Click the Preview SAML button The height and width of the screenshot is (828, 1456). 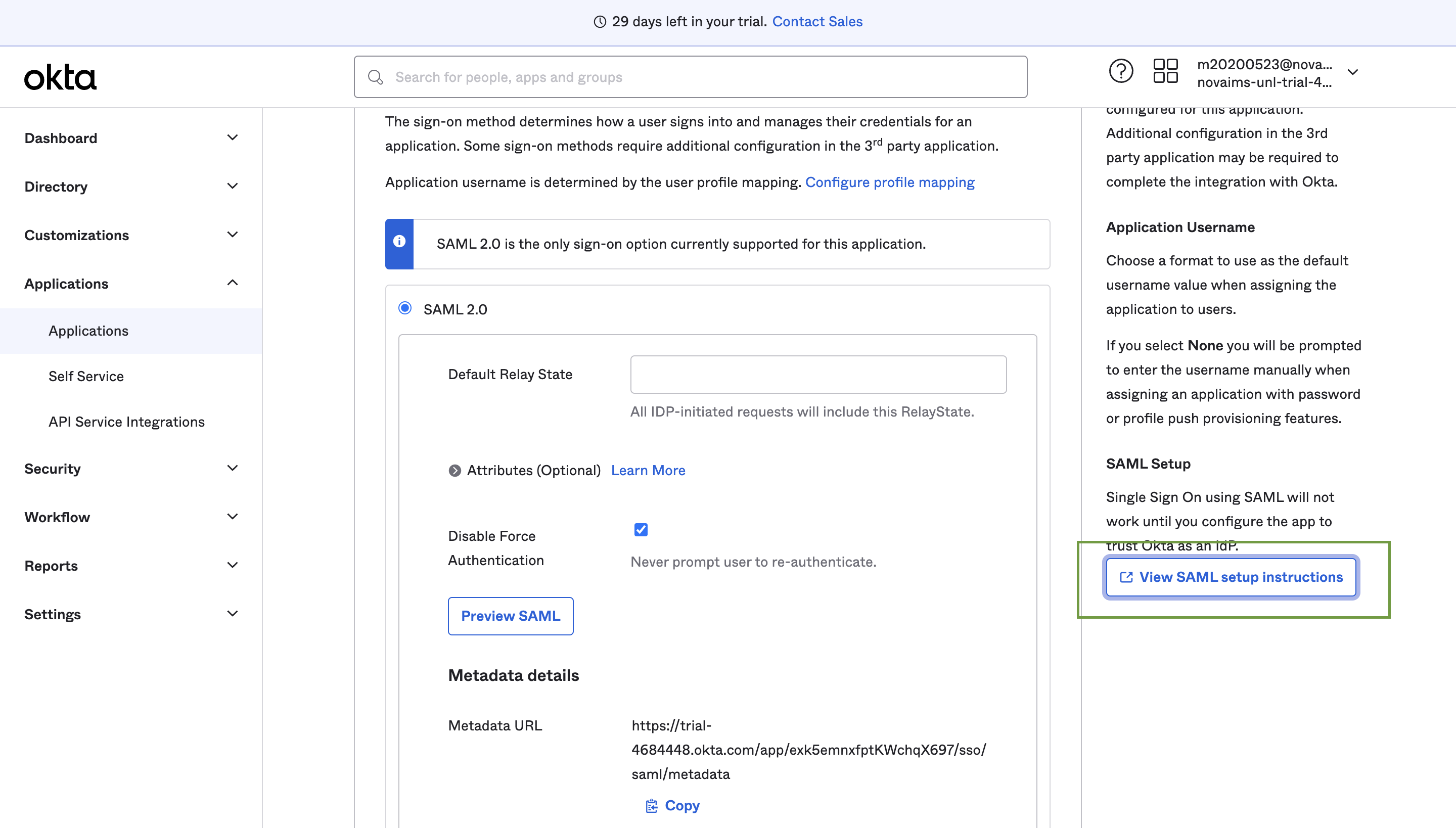[x=510, y=616]
